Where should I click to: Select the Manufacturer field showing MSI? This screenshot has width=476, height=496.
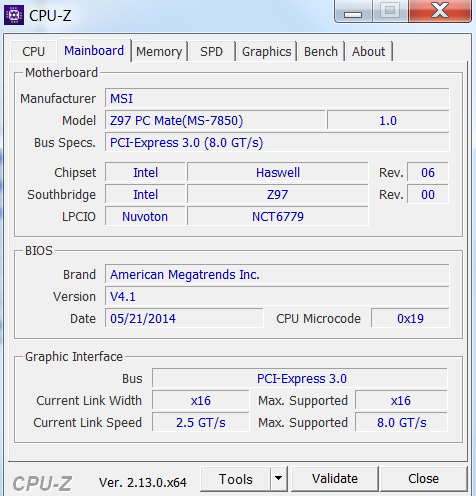click(277, 99)
